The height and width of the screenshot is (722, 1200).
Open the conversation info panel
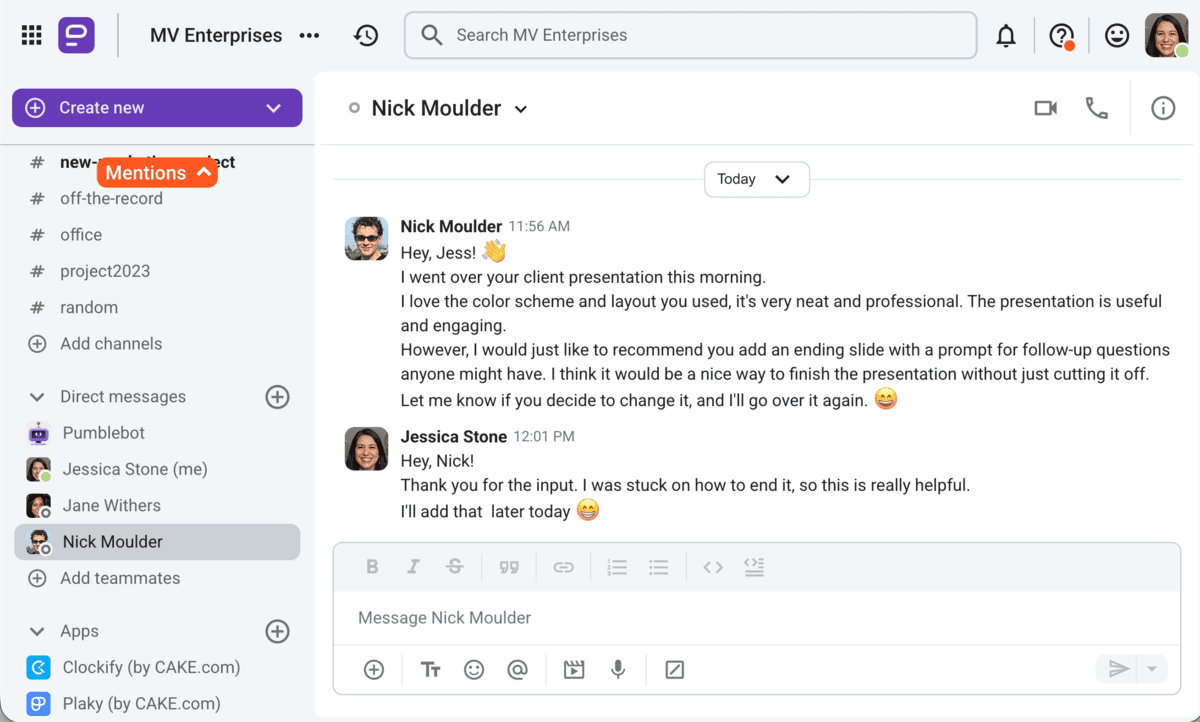point(1162,108)
